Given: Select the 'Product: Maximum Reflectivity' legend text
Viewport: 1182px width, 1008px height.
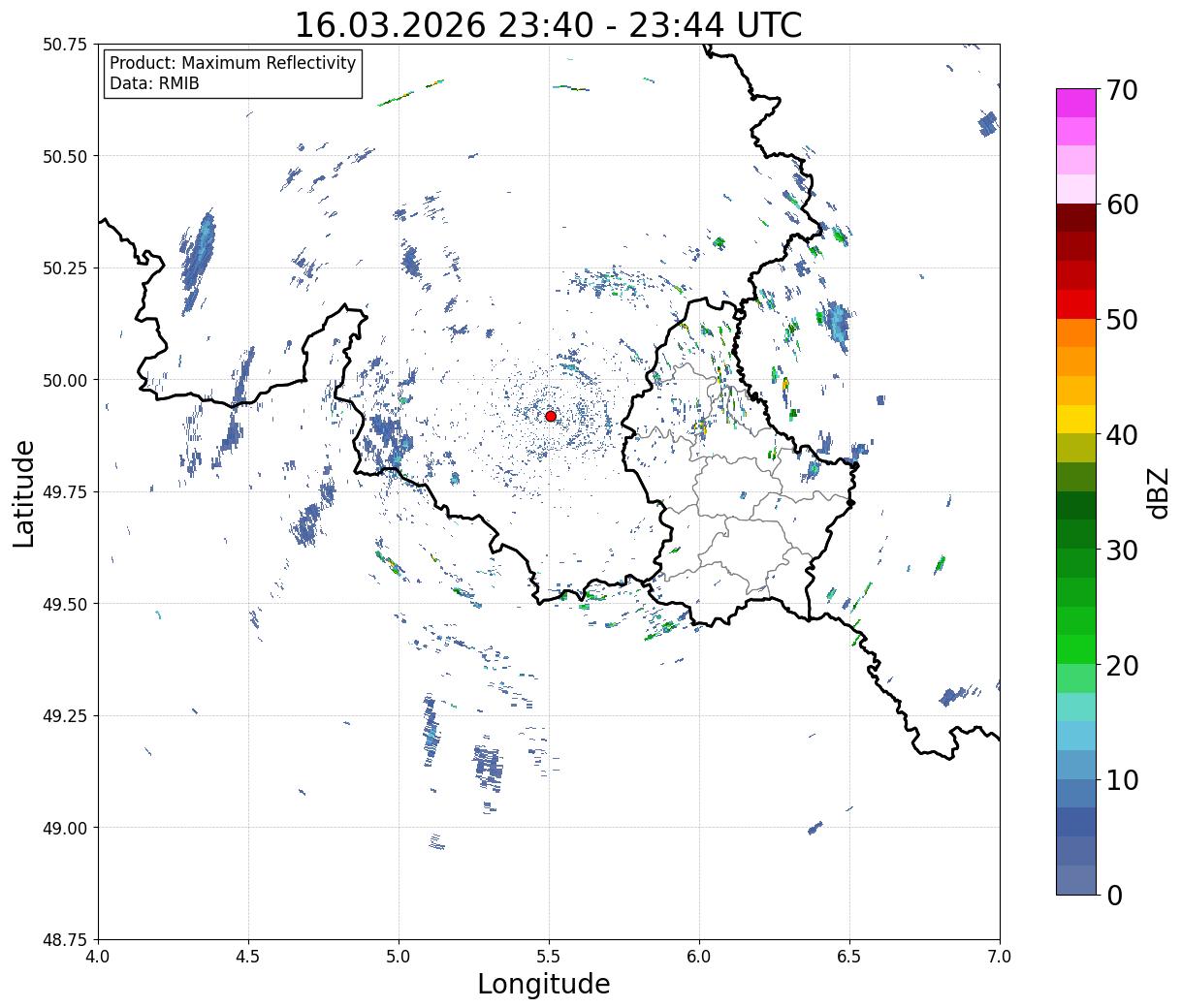Looking at the screenshot, I should coord(233,63).
